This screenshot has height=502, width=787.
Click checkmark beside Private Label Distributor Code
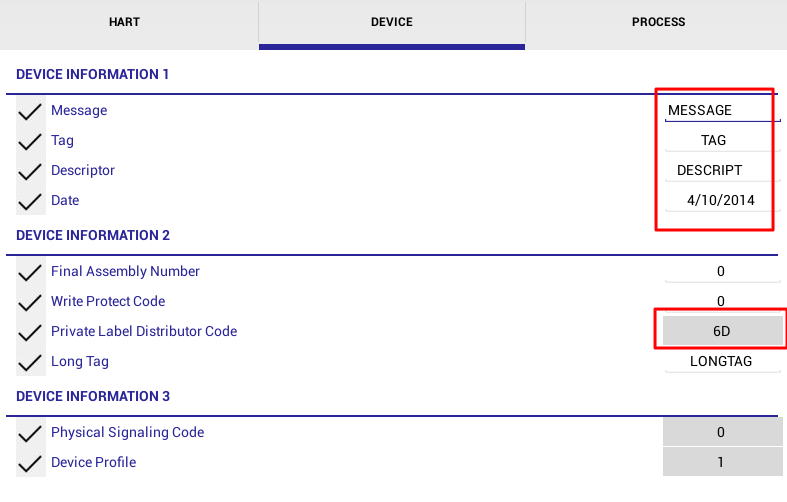coord(30,332)
